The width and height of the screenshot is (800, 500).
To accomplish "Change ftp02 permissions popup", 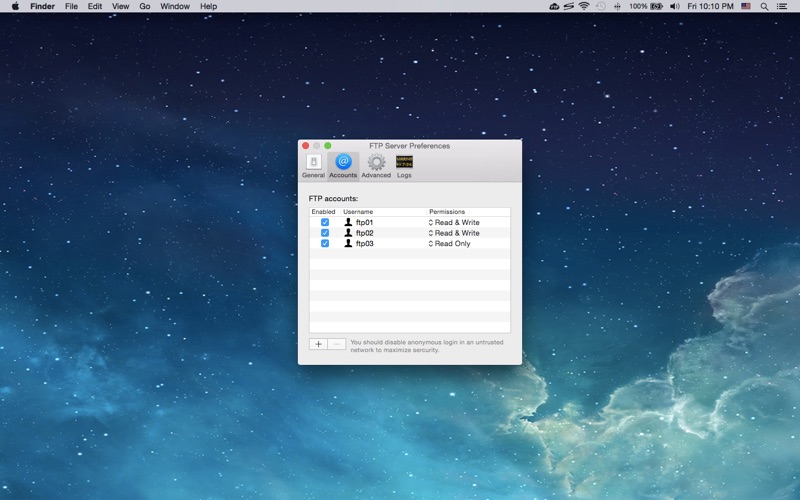I will (x=455, y=233).
